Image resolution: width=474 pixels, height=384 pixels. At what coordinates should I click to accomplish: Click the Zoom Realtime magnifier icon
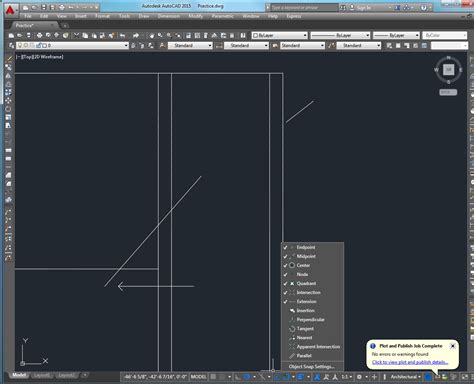tap(160, 35)
